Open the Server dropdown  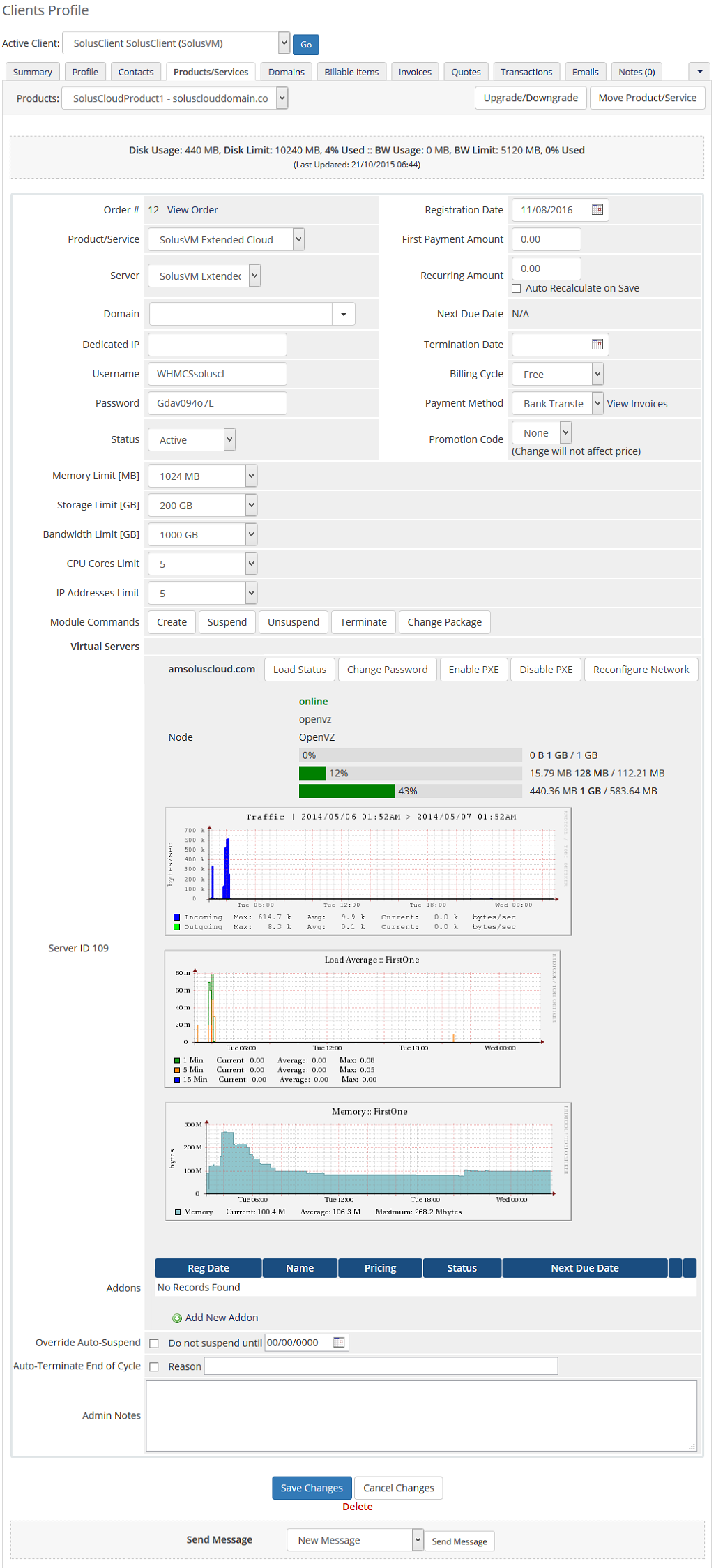tap(204, 276)
